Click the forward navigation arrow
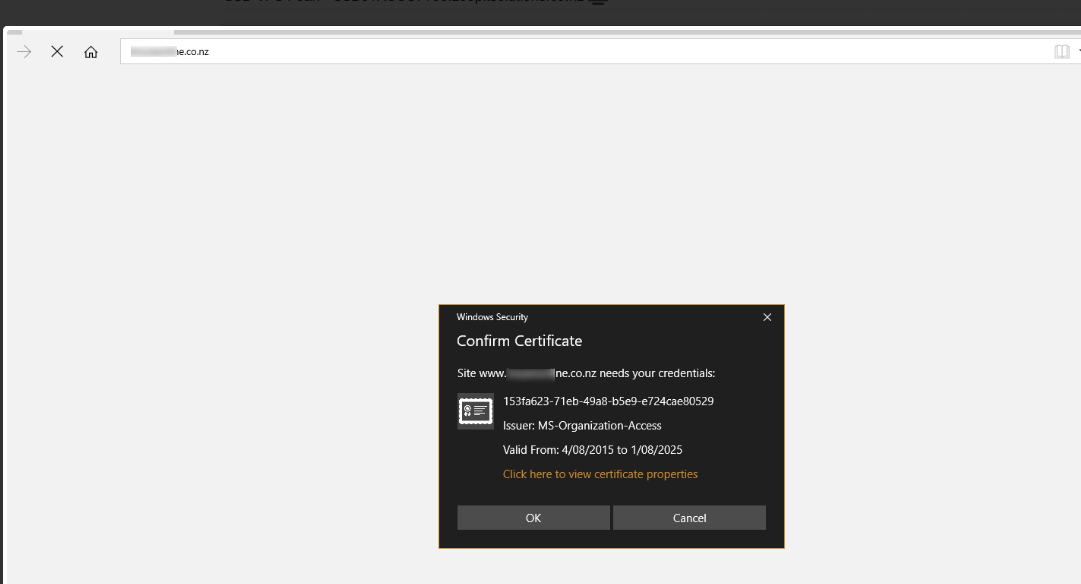Image resolution: width=1081 pixels, height=584 pixels. click(22, 51)
